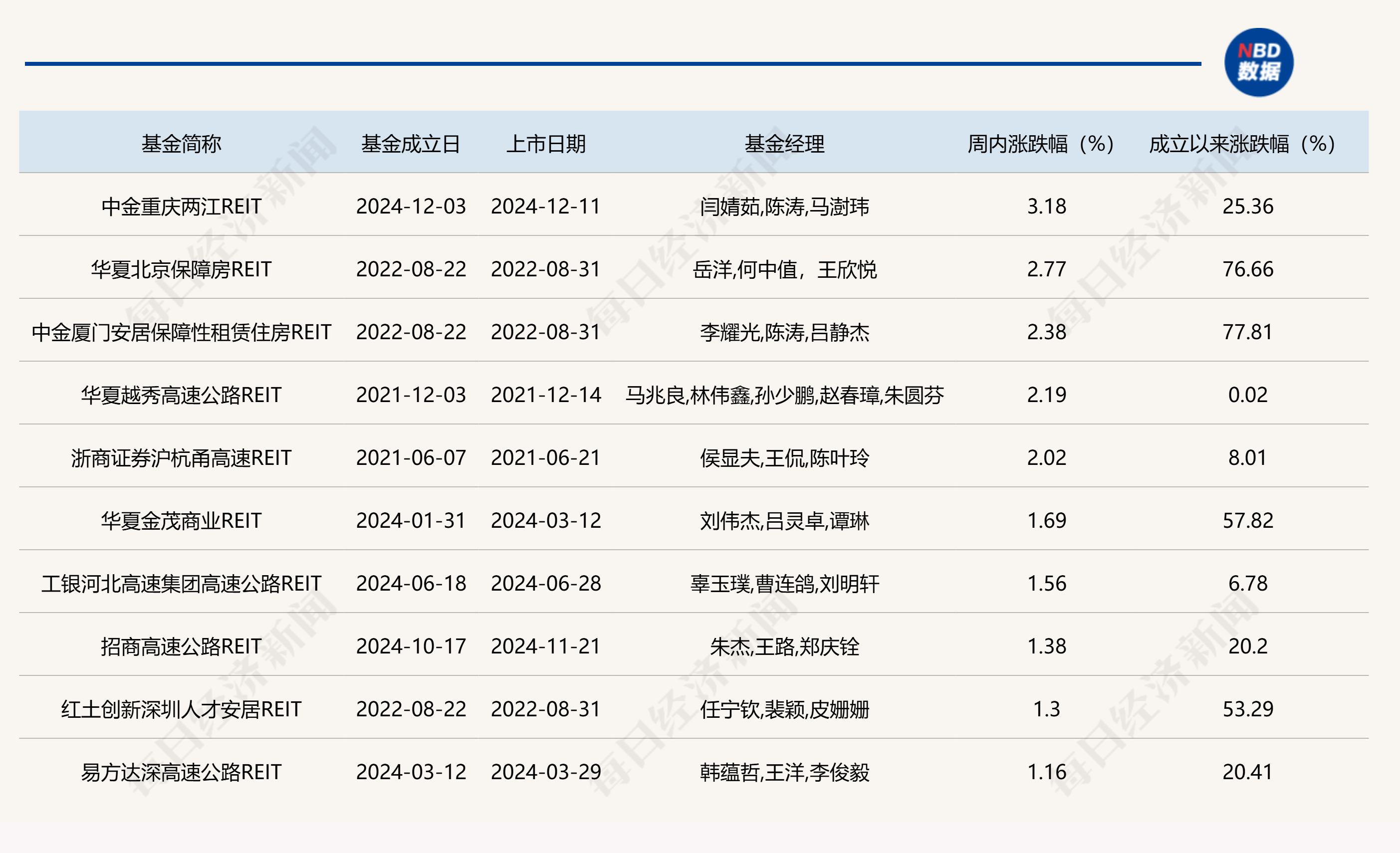The height and width of the screenshot is (853, 1400).
Task: Click the 上市日期 column header
Action: coord(545,144)
